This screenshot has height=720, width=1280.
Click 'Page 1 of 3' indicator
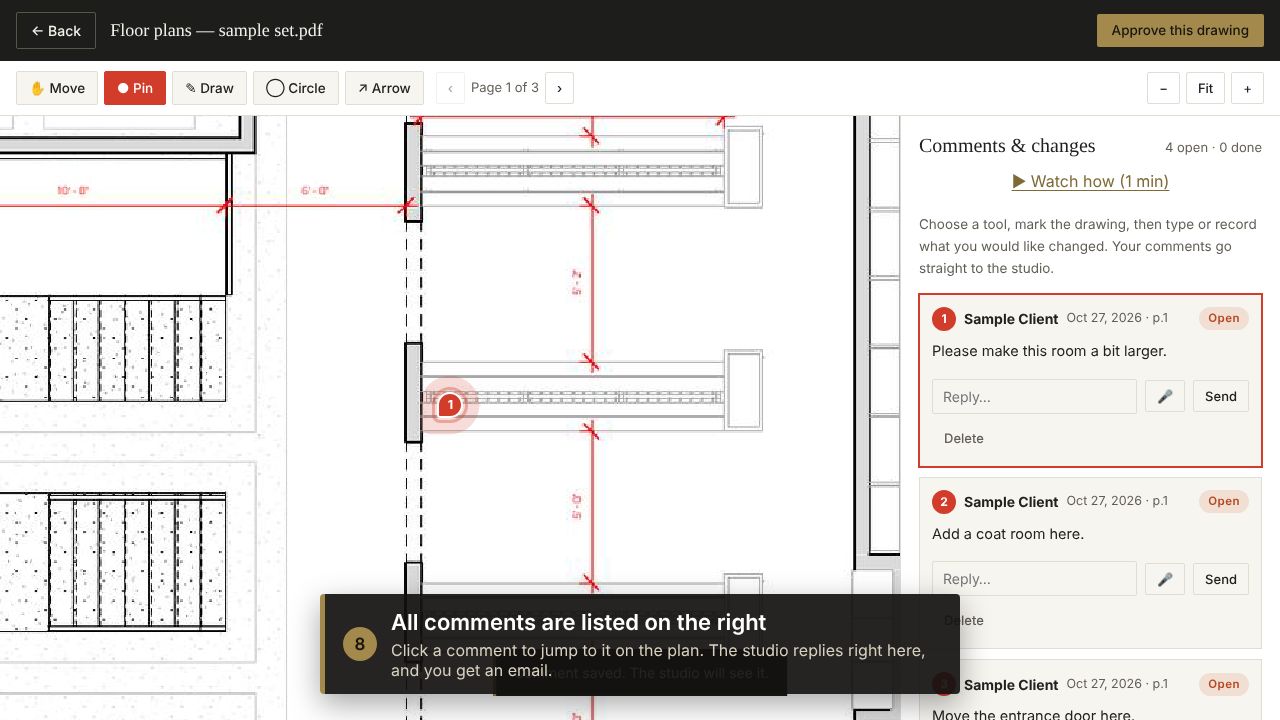pos(505,88)
